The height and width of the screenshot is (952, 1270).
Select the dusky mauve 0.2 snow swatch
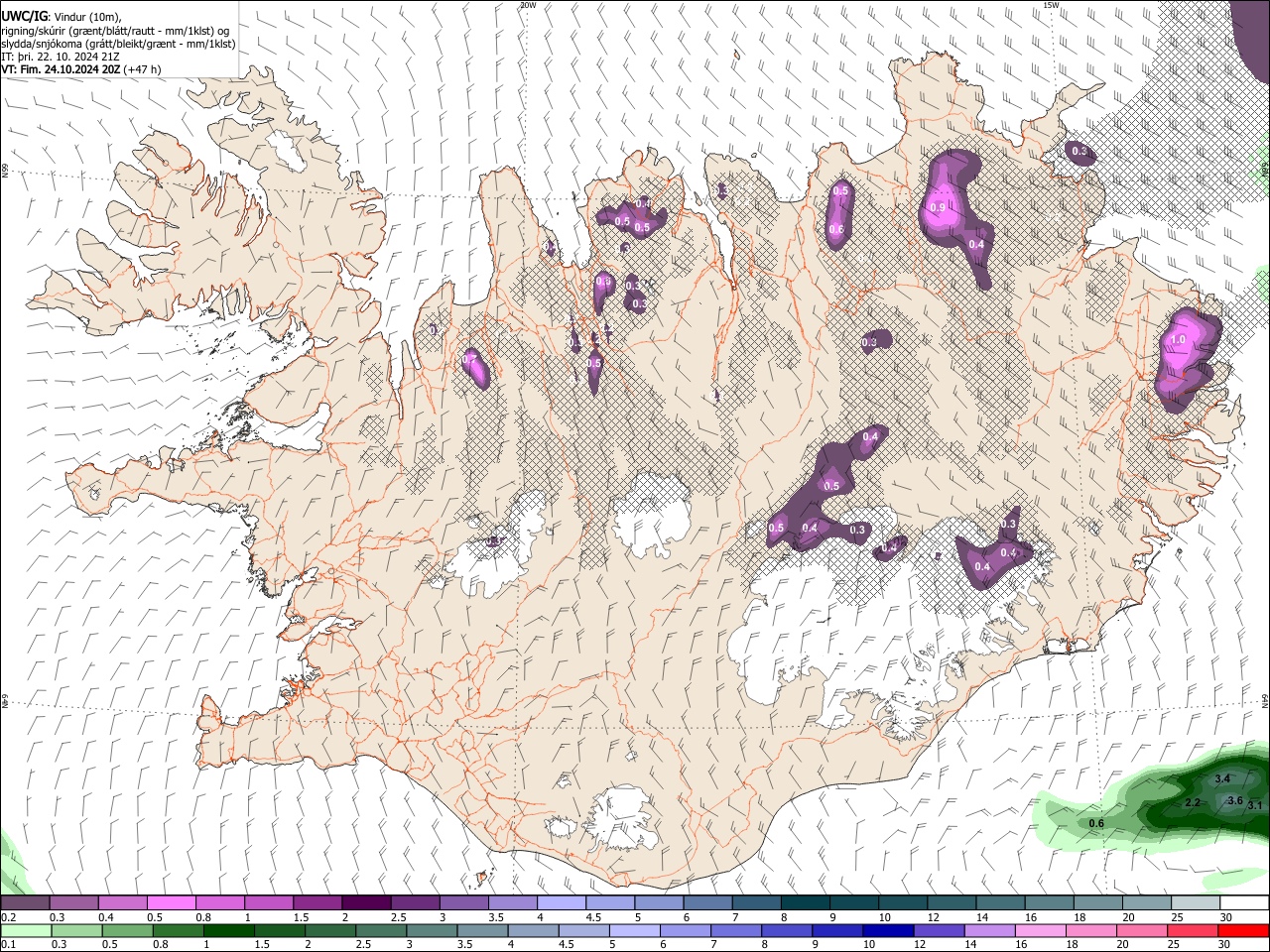[25, 903]
